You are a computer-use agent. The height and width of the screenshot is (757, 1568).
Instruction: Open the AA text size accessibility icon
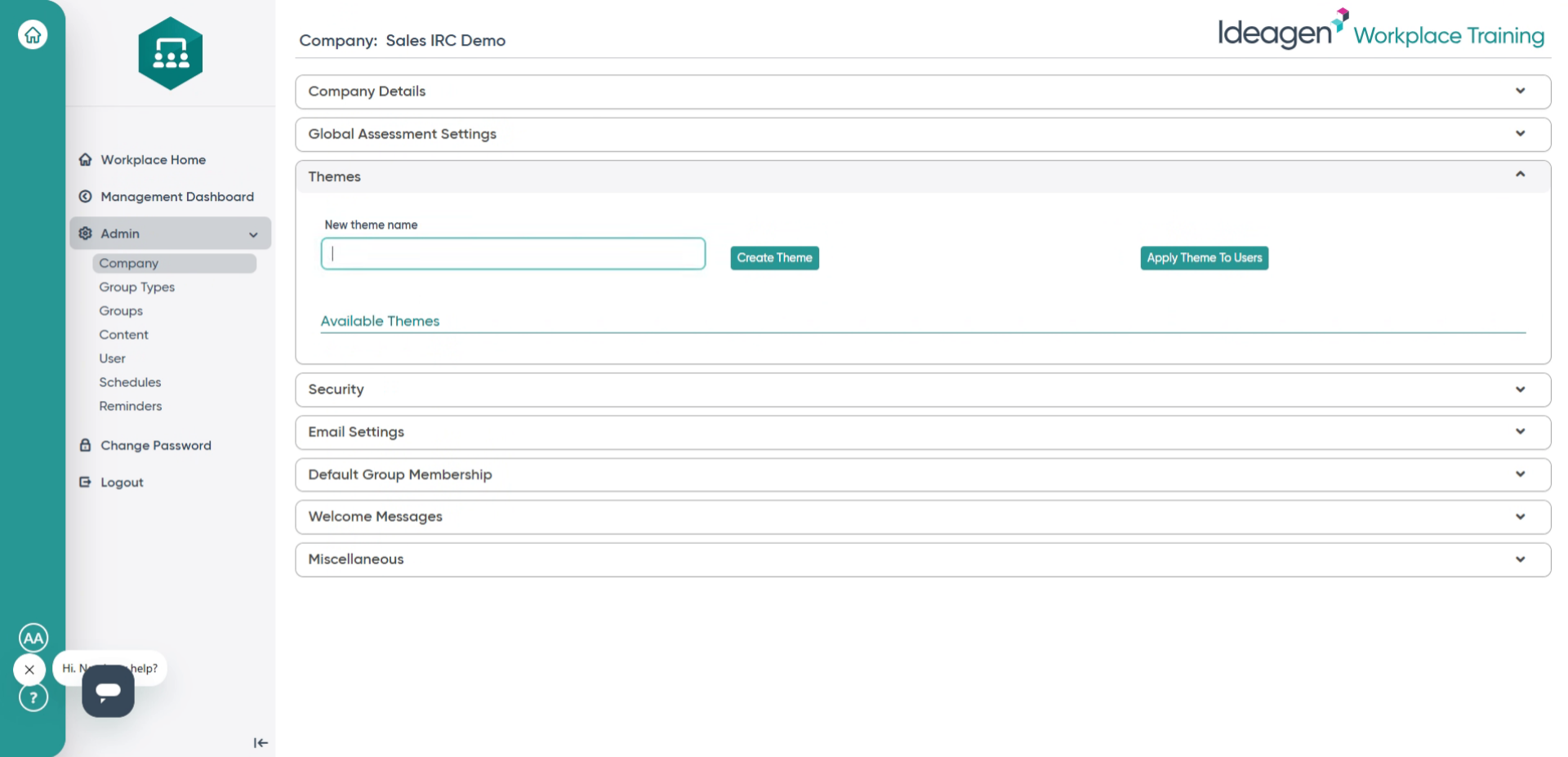pos(33,638)
